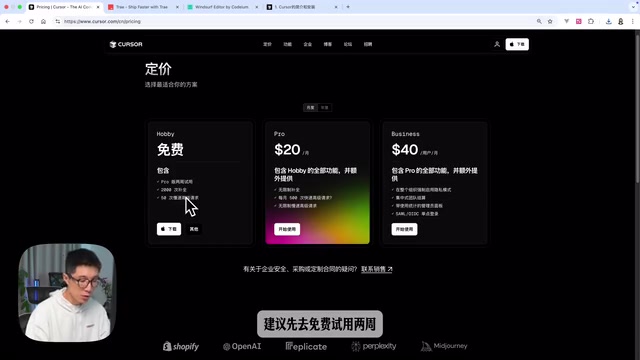
Task: Click the $40 Business price text
Action: tap(405, 150)
